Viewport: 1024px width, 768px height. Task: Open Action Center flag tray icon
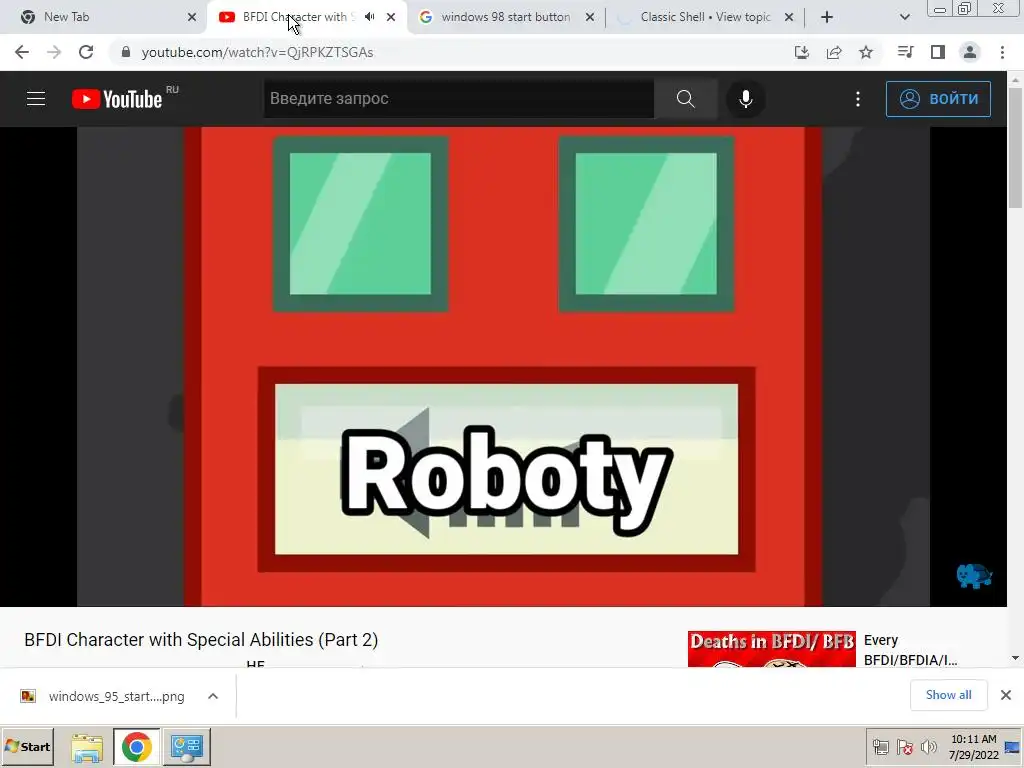point(904,747)
